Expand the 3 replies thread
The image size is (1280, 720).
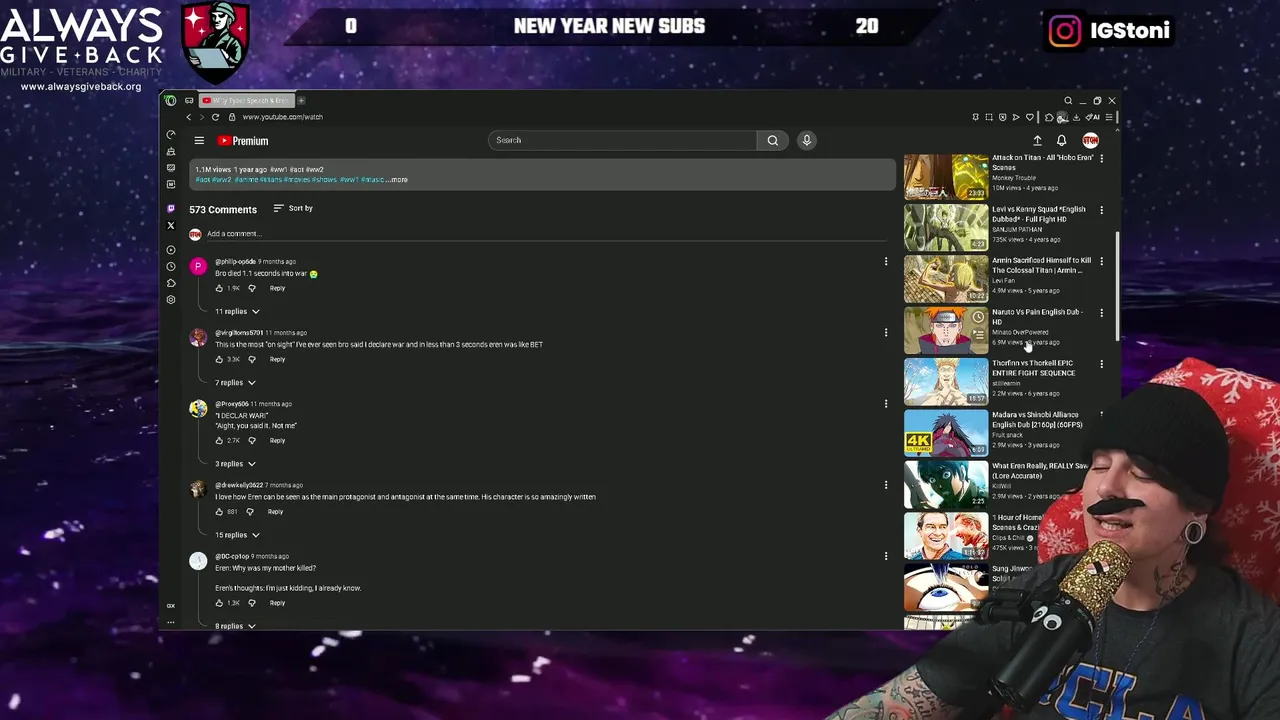(235, 463)
